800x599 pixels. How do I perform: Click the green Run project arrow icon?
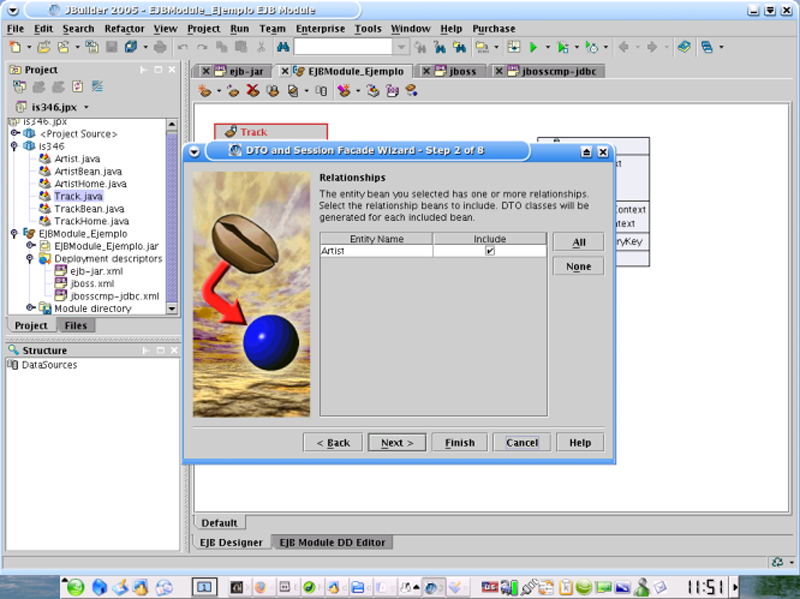pyautogui.click(x=534, y=47)
